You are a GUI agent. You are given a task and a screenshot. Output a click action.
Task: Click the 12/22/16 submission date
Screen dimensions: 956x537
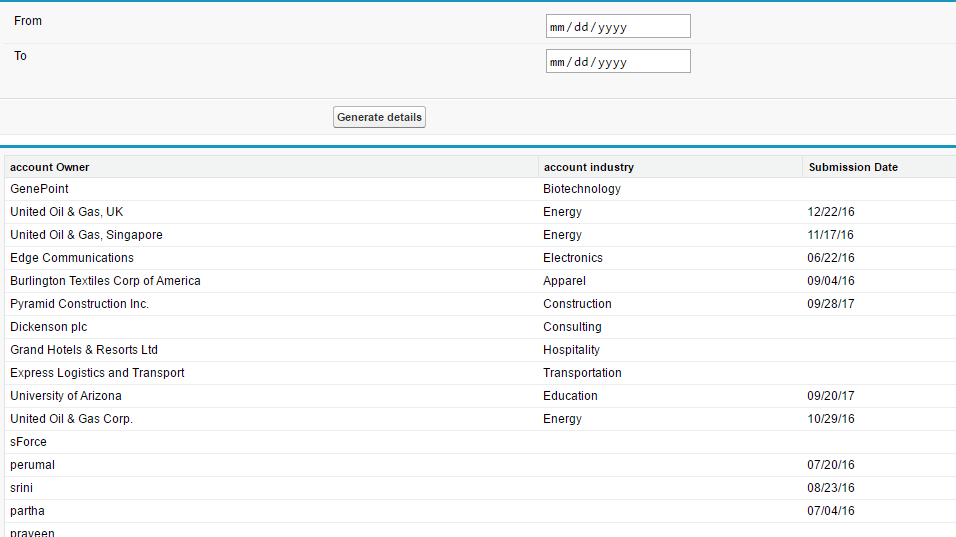pyautogui.click(x=830, y=212)
